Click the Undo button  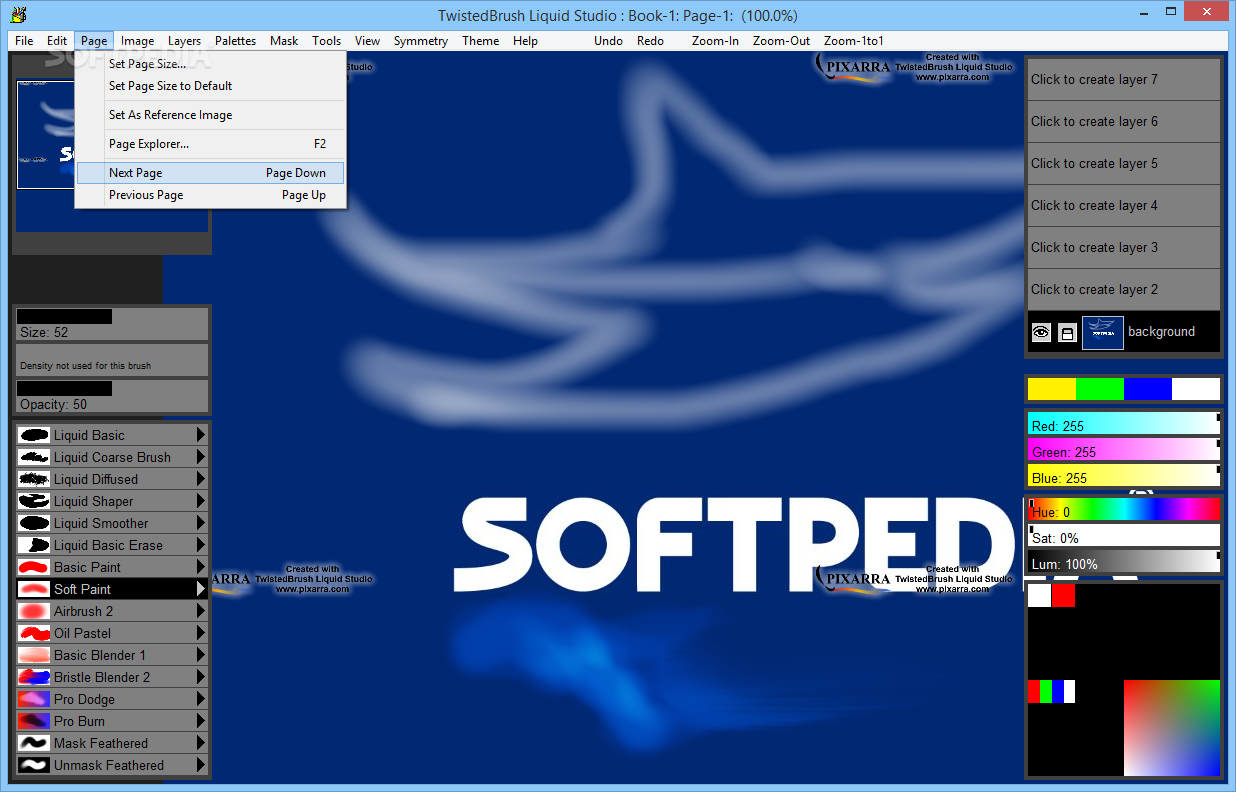pos(608,41)
